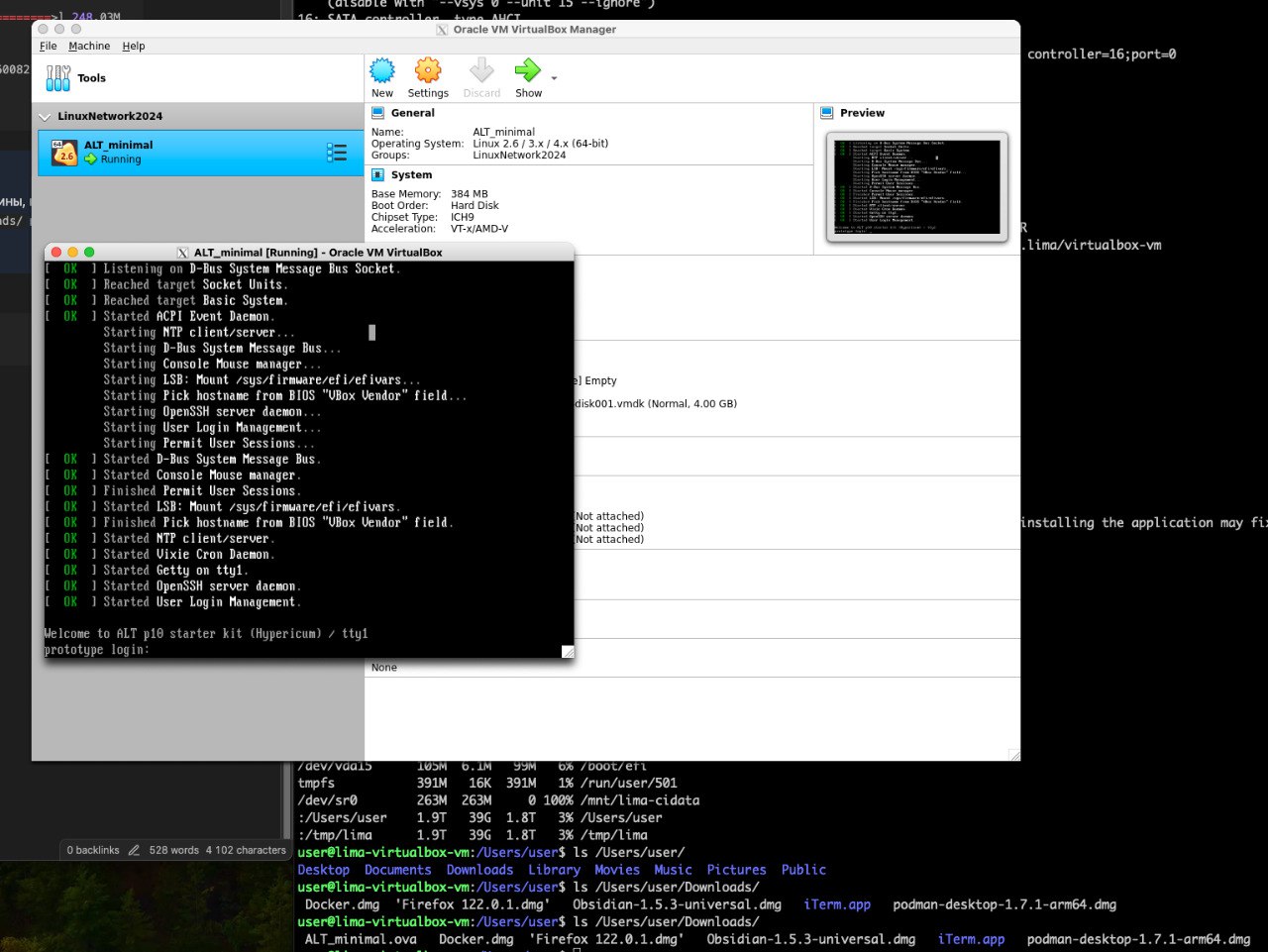This screenshot has height=952, width=1268.
Task: Click '0 backlinks' in Obsidian status bar
Action: [93, 851]
